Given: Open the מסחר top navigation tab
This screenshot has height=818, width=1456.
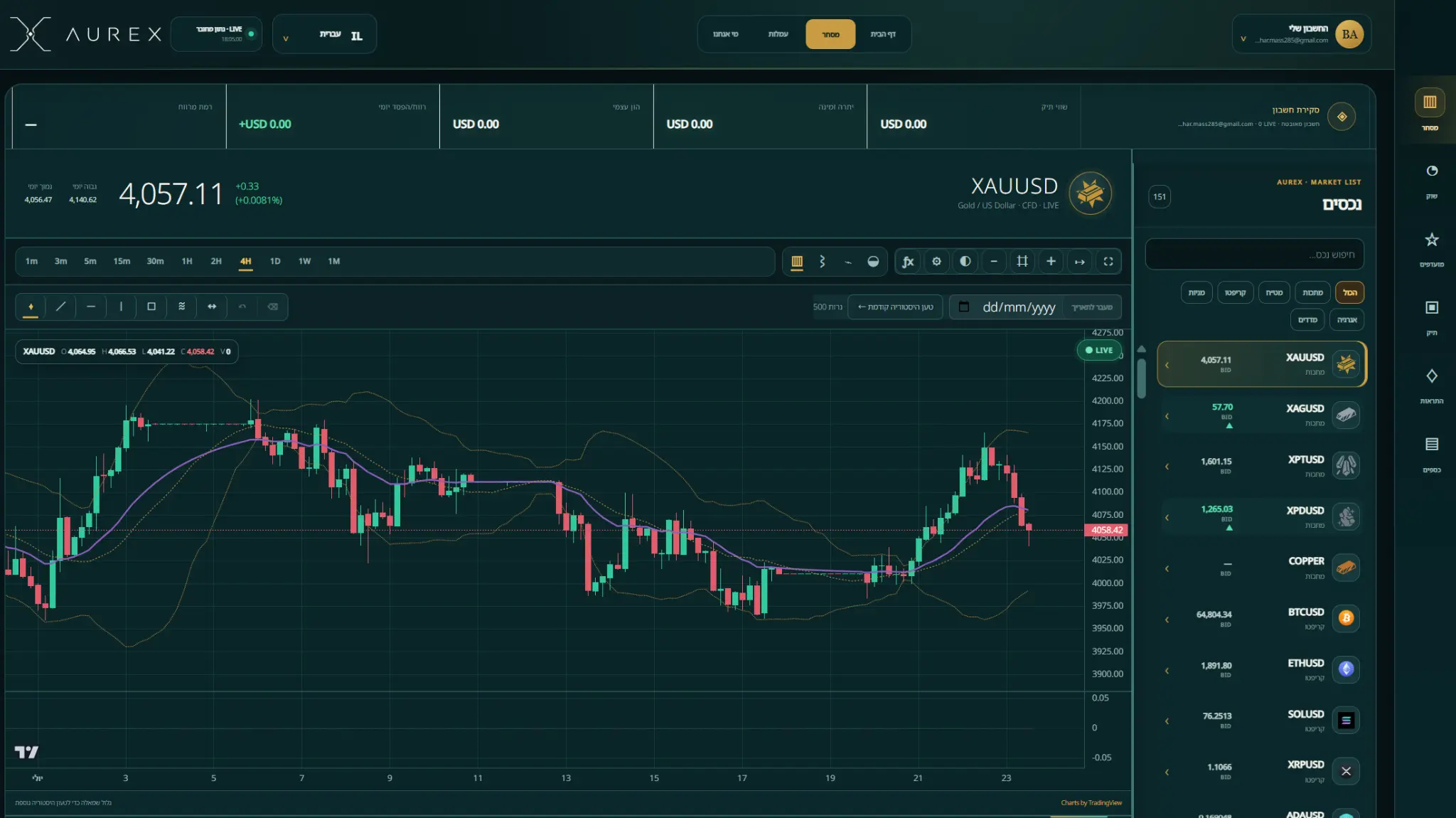Looking at the screenshot, I should click(830, 34).
